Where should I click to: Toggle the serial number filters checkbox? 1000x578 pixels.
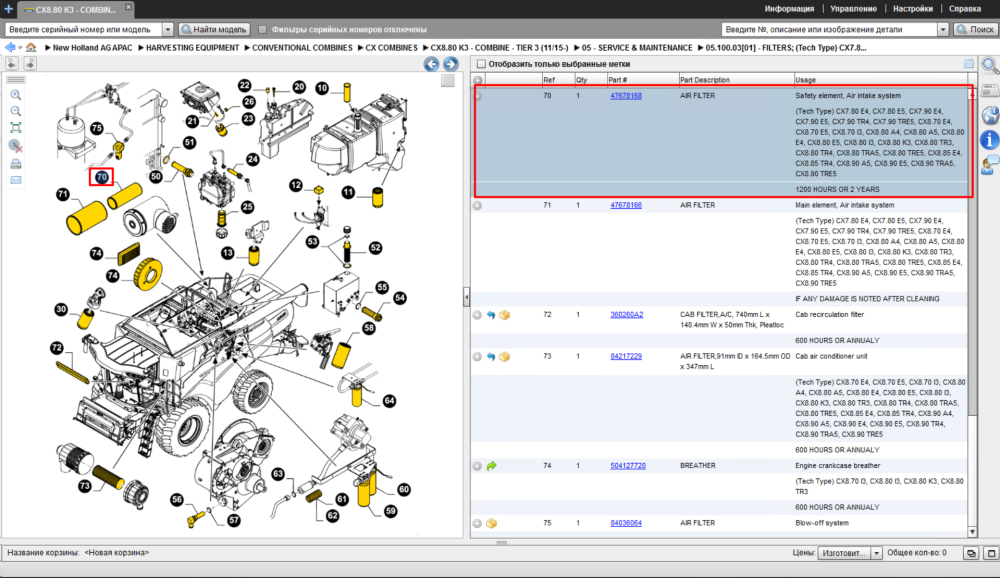262,29
